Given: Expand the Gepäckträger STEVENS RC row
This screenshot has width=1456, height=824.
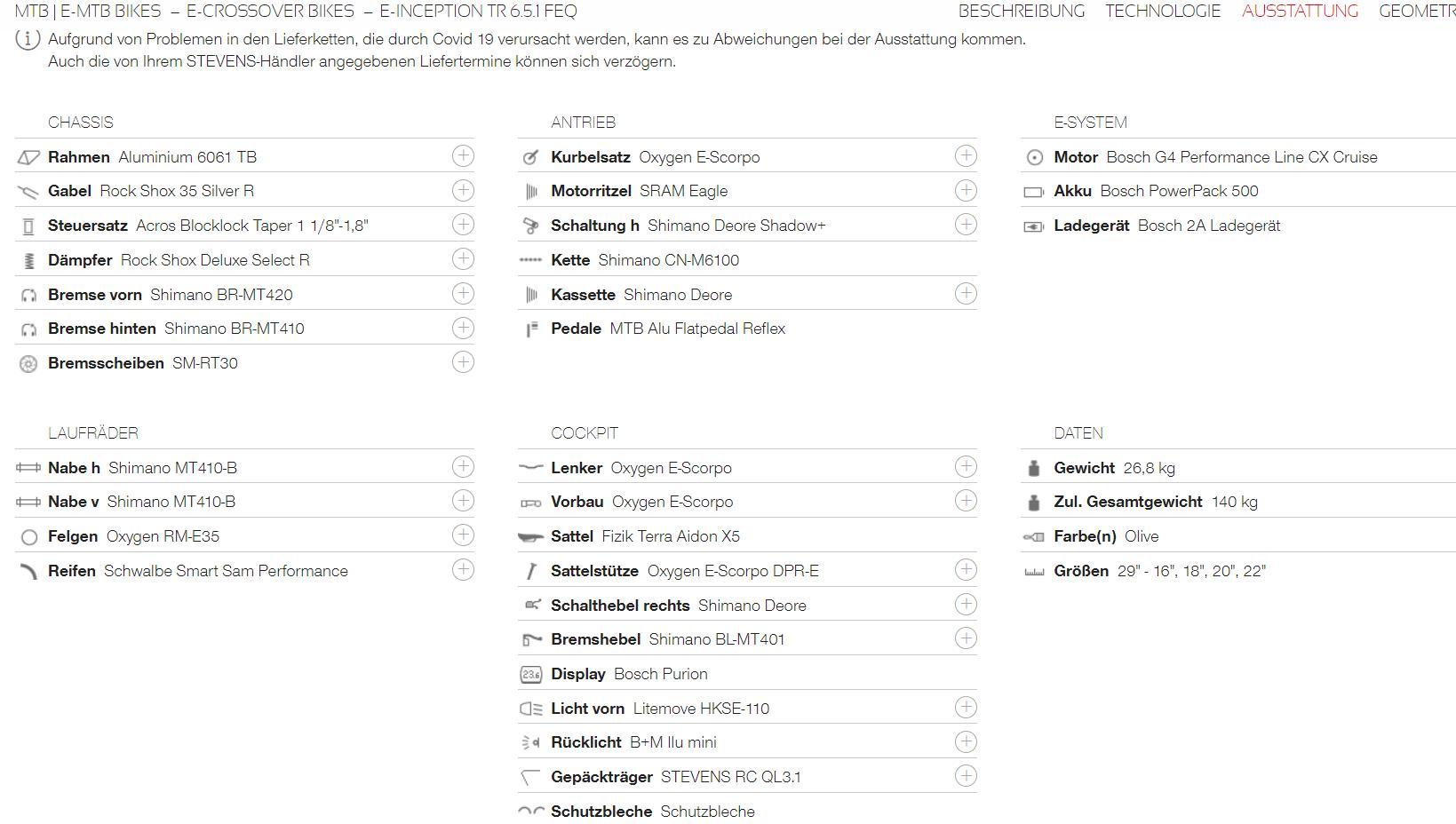Looking at the screenshot, I should tap(966, 775).
